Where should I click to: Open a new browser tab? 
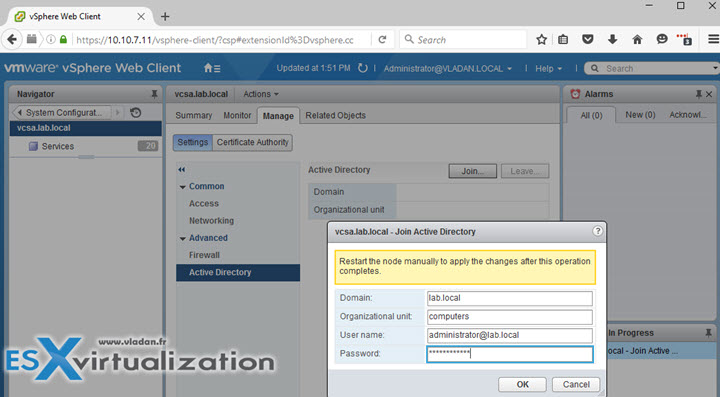click(165, 17)
